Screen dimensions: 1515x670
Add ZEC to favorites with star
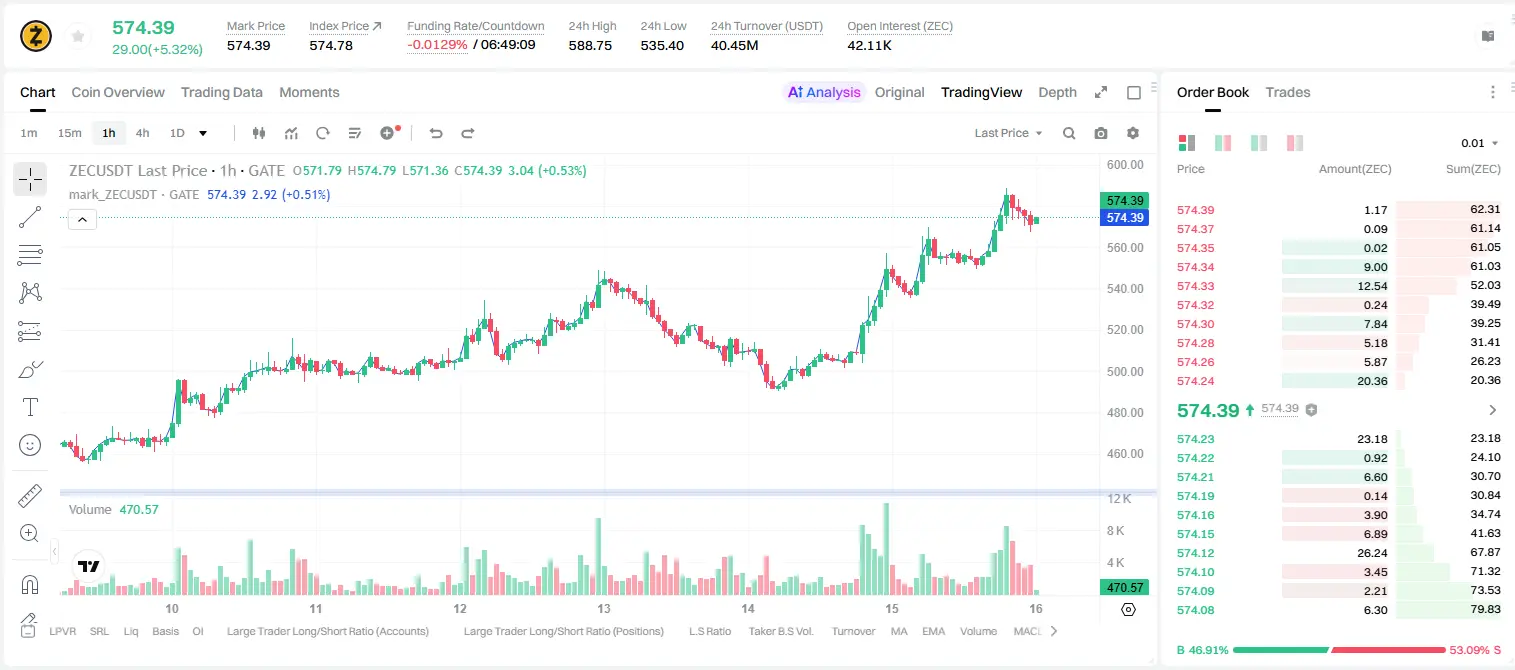(x=78, y=37)
